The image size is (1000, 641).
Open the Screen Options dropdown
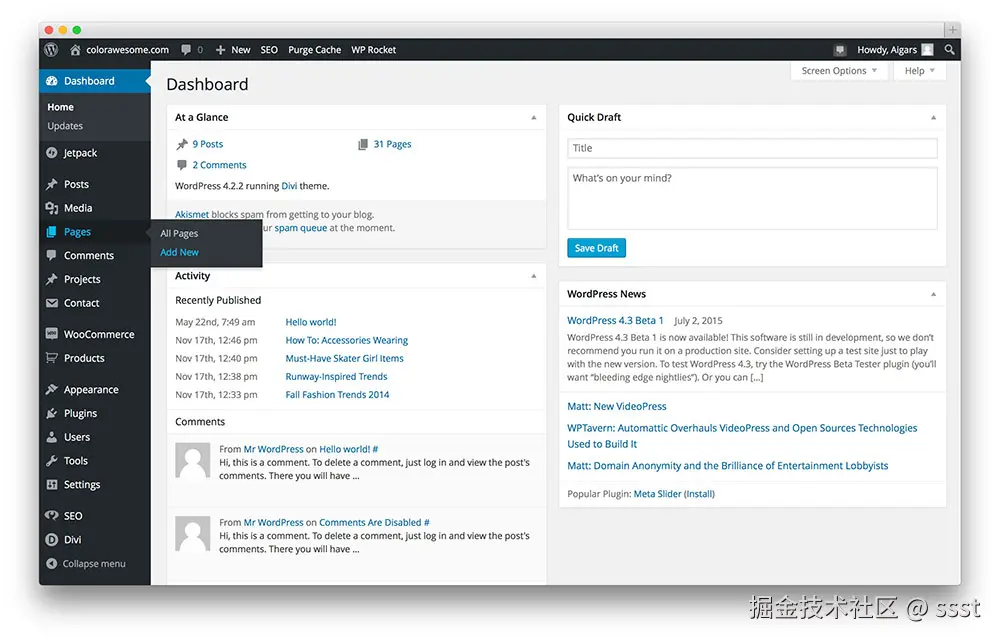[839, 71]
